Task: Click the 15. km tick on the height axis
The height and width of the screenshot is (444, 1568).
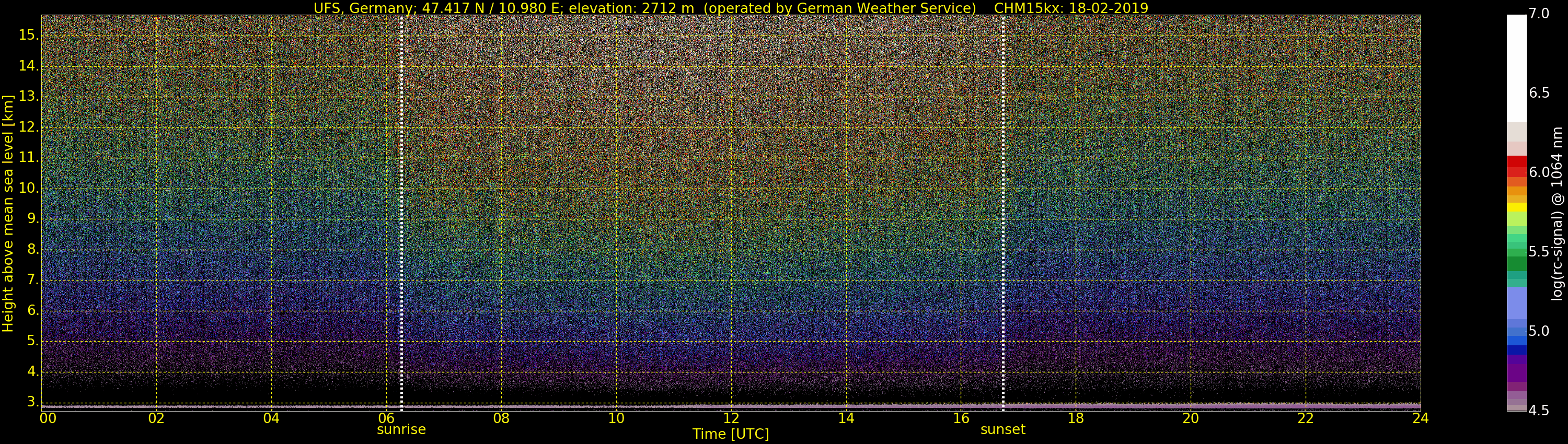Action: [28, 36]
